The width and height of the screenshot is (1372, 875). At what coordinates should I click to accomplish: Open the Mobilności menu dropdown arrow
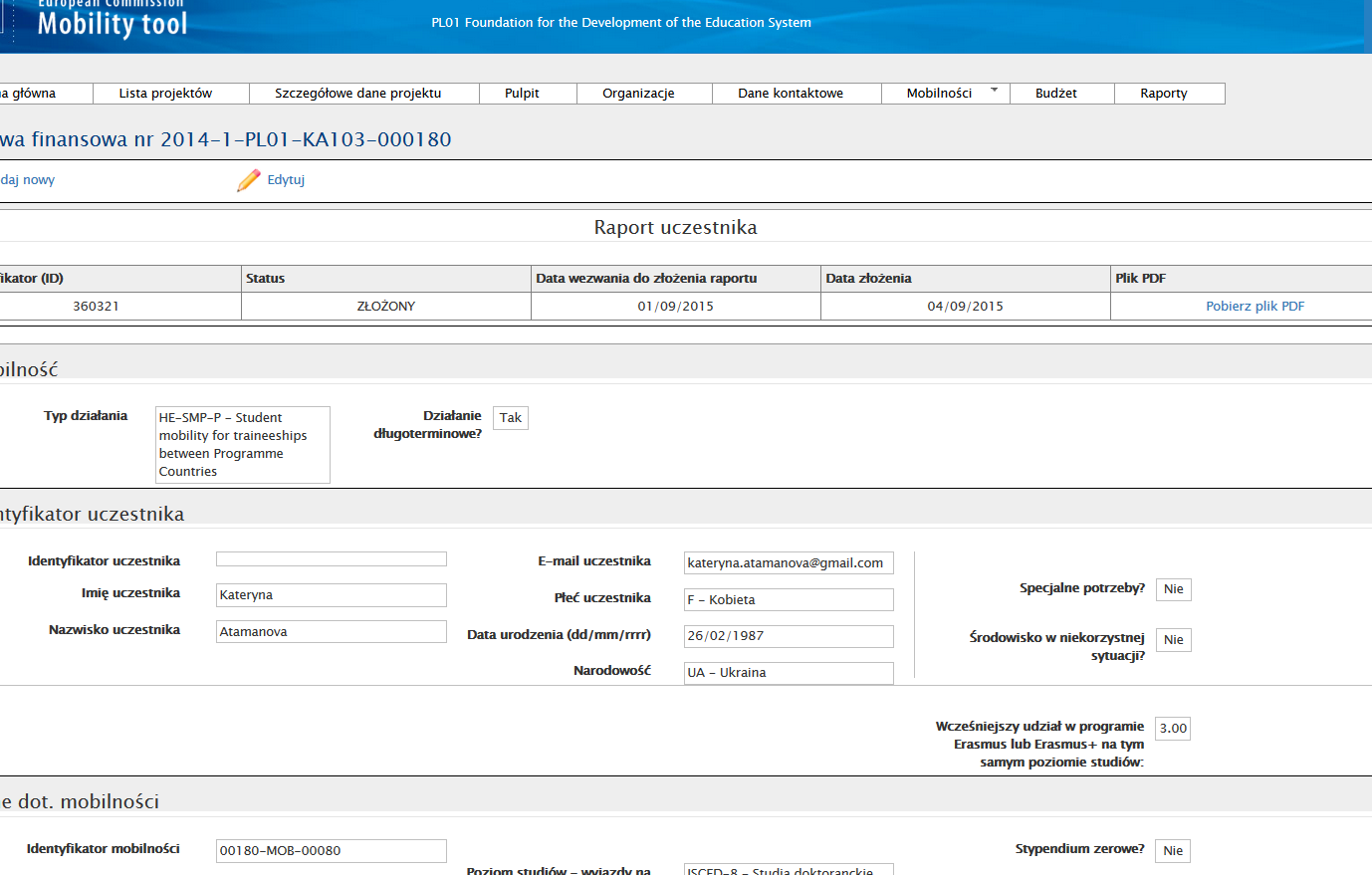click(x=994, y=91)
